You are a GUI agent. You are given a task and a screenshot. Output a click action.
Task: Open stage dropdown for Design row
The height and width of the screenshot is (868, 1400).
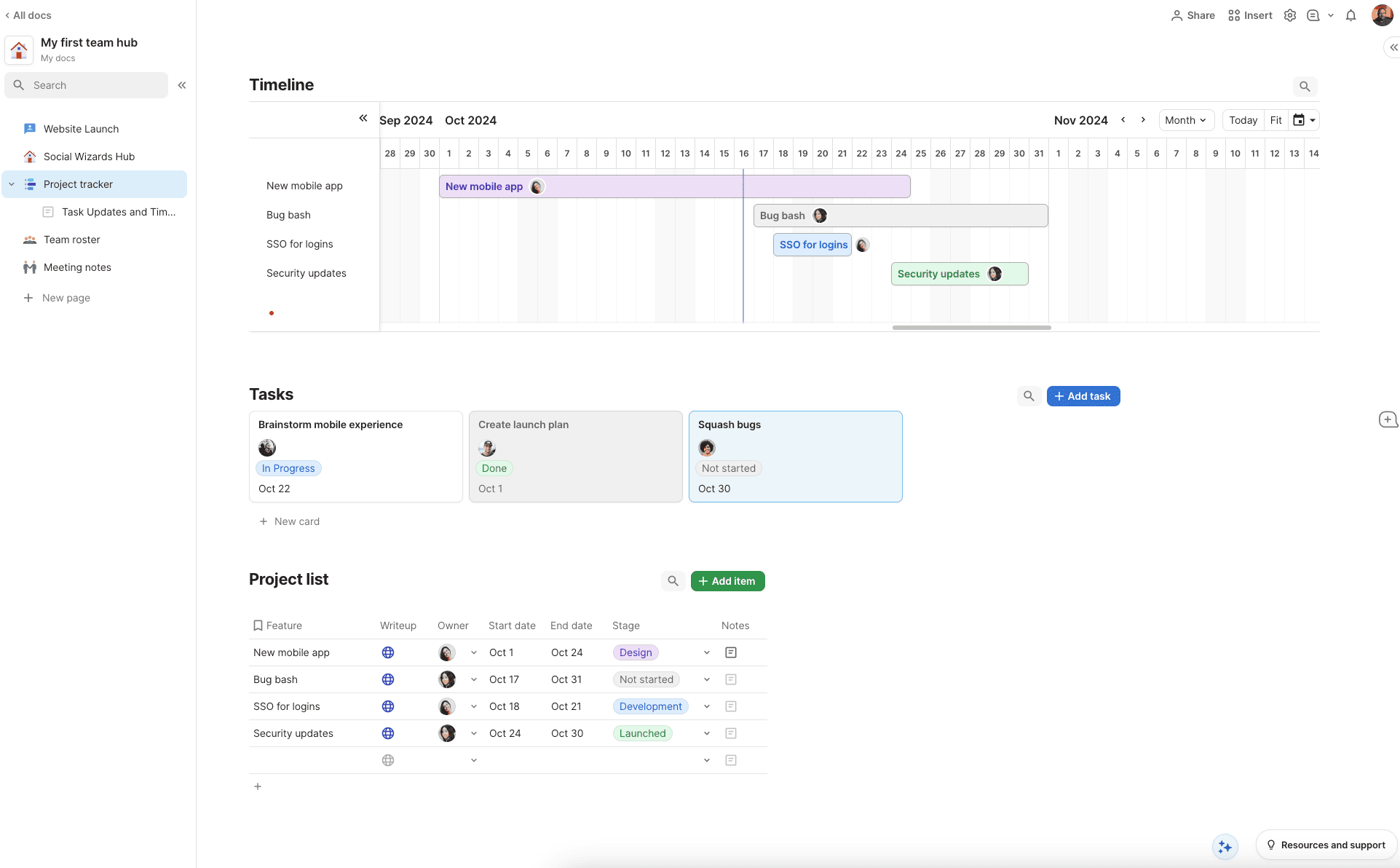click(707, 652)
